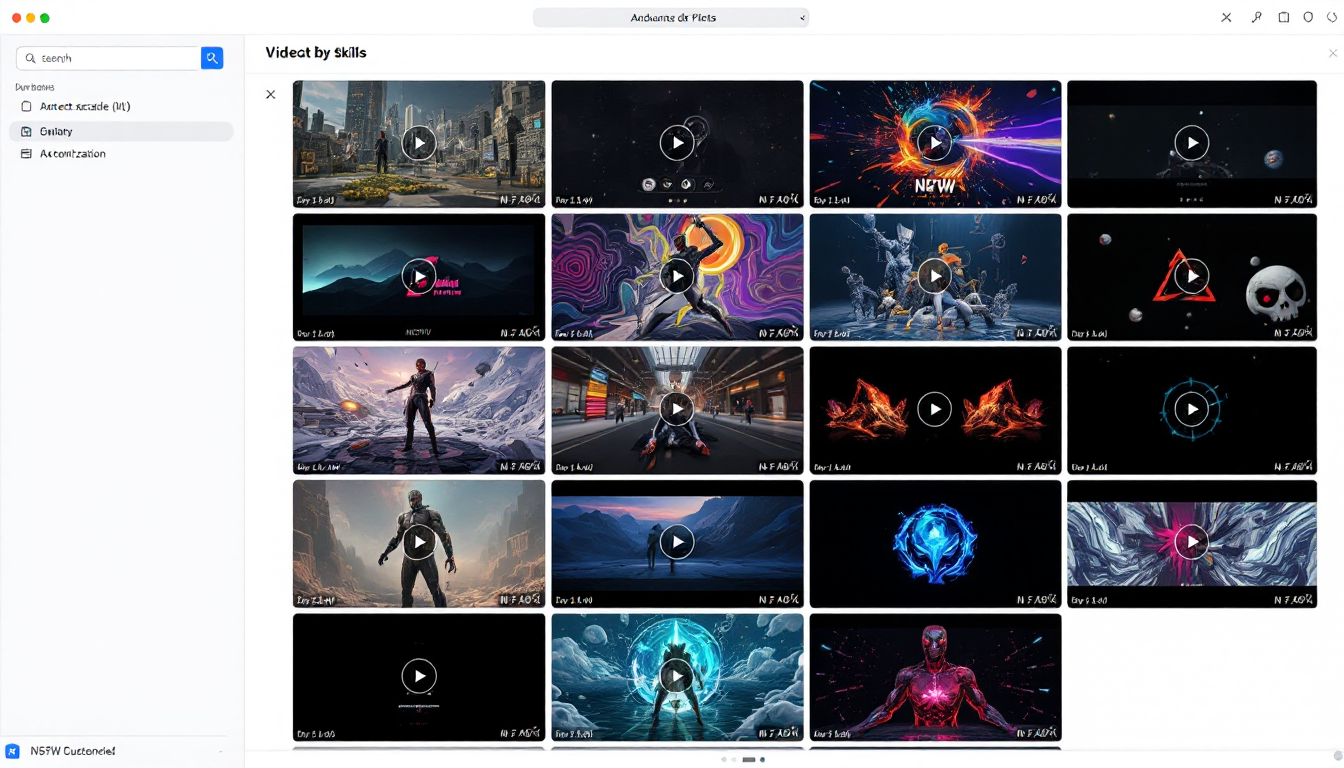Screen dimensions: 1344x768
Task: Expand the chevron next to NSFW Customized
Action: [221, 751]
